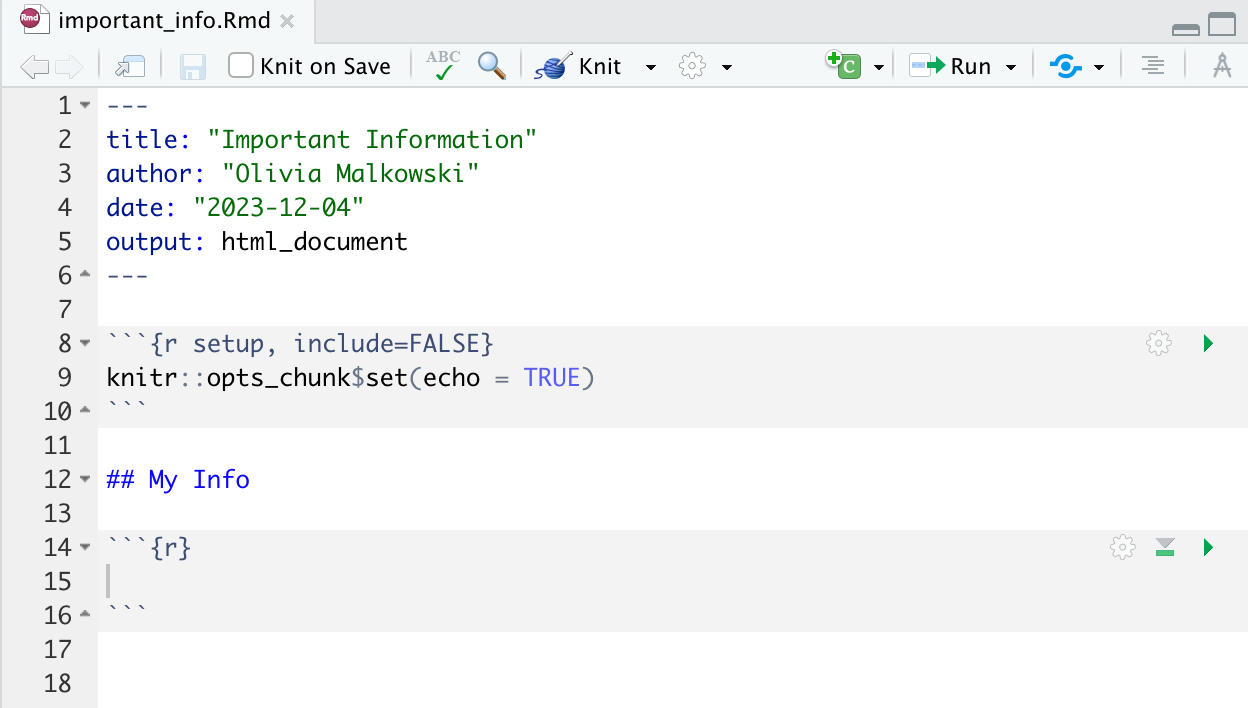This screenshot has height=708, width=1248.
Task: Insert a new code chunk
Action: (843, 66)
